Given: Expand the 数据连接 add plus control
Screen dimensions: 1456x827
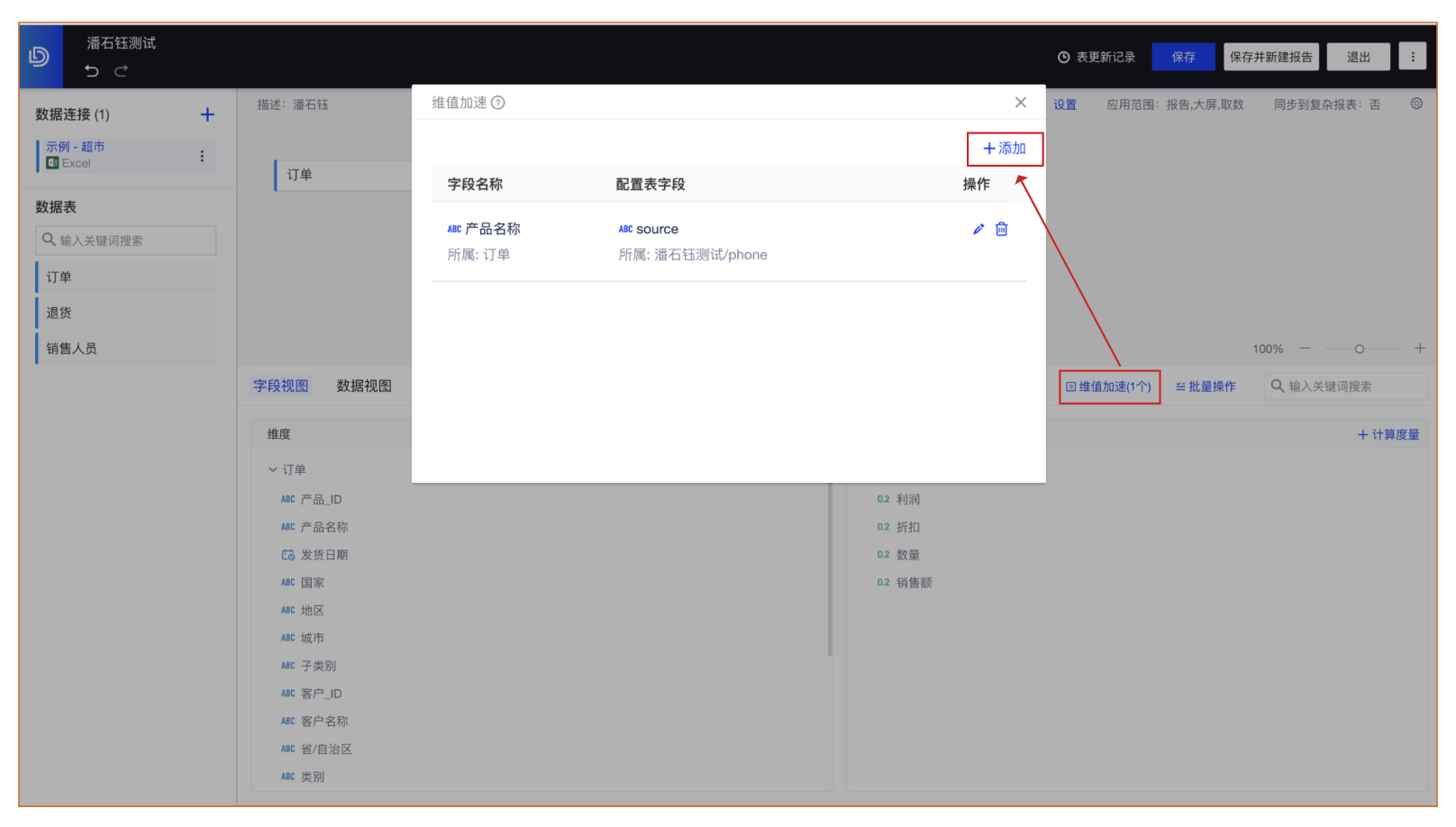Looking at the screenshot, I should click(207, 114).
